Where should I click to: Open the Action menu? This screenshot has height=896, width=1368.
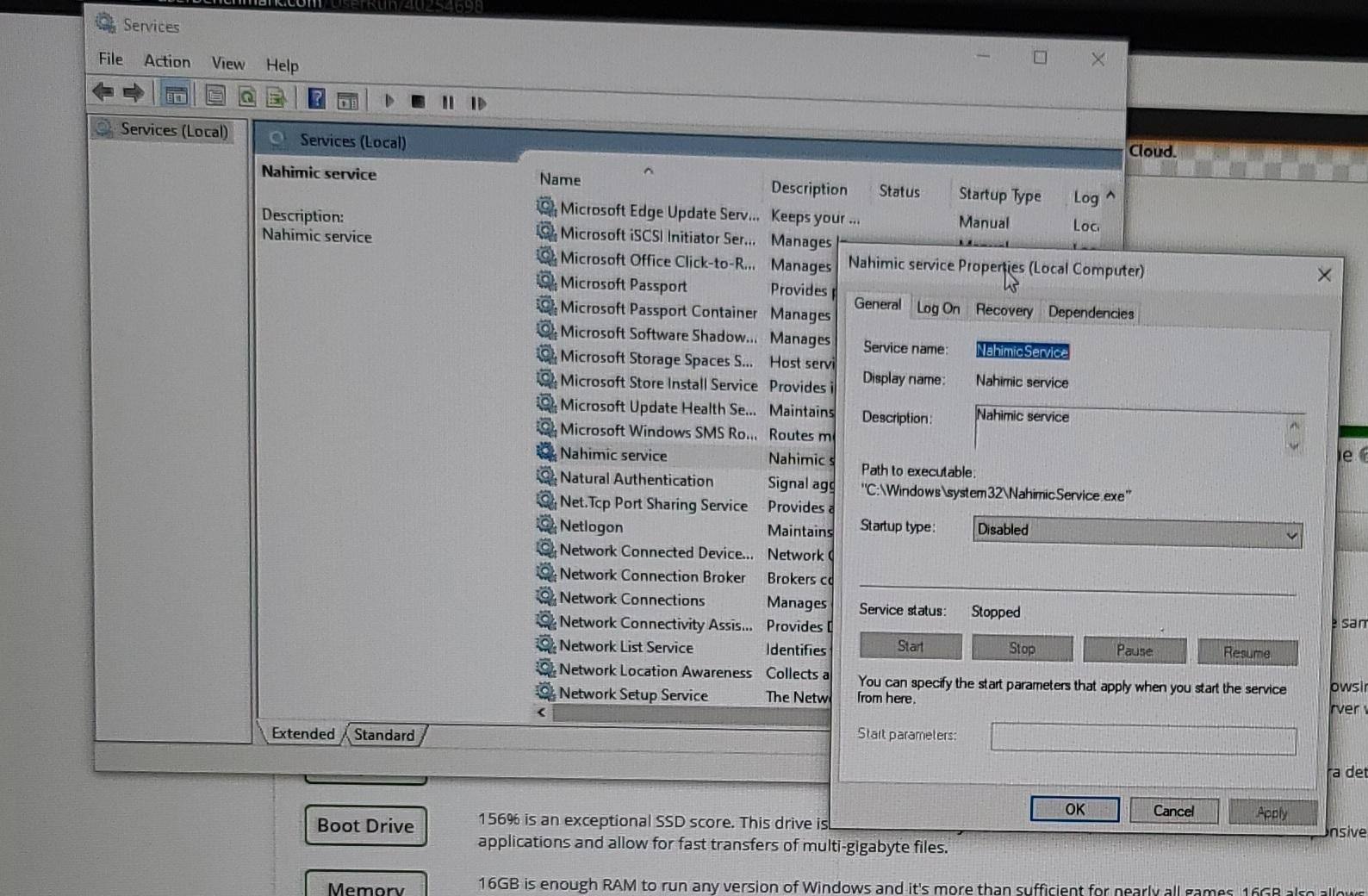166,61
